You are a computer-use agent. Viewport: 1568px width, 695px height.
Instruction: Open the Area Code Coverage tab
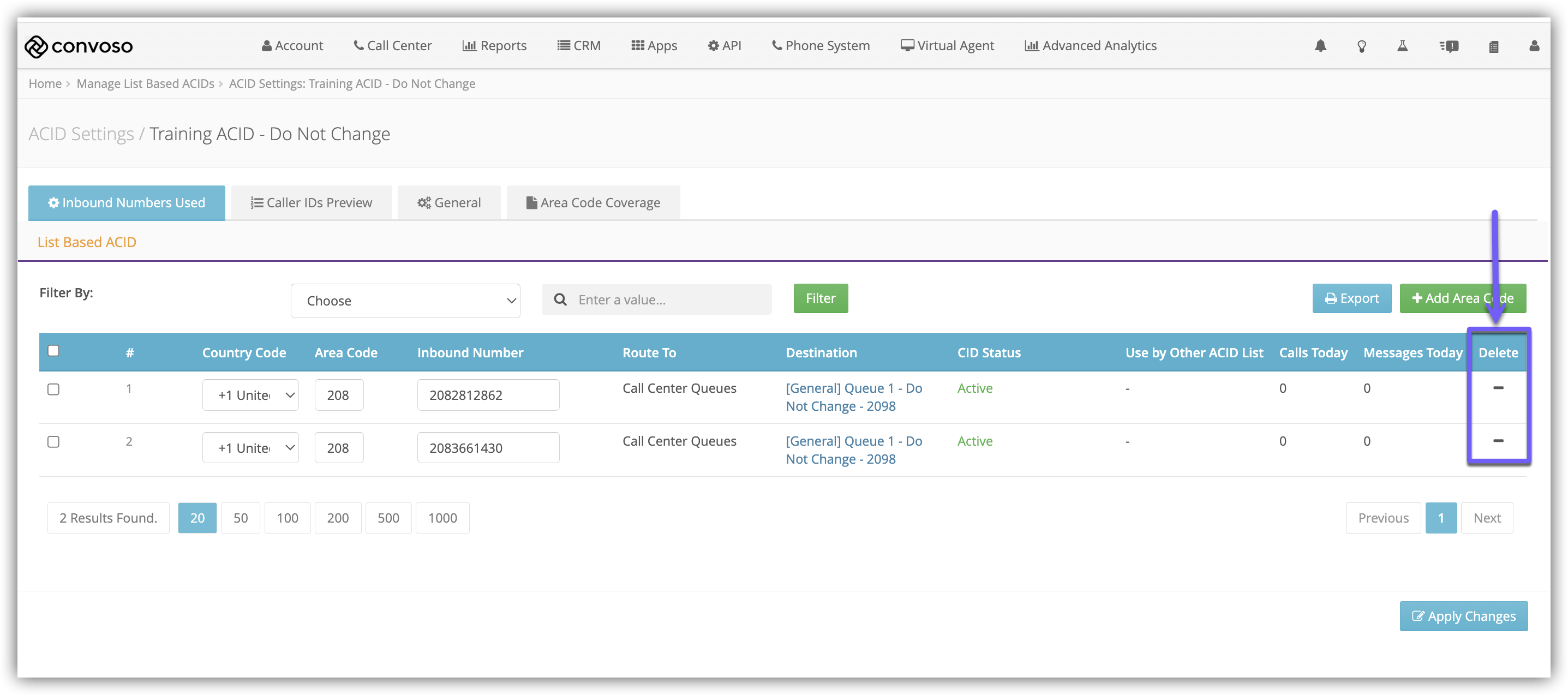pyautogui.click(x=593, y=202)
